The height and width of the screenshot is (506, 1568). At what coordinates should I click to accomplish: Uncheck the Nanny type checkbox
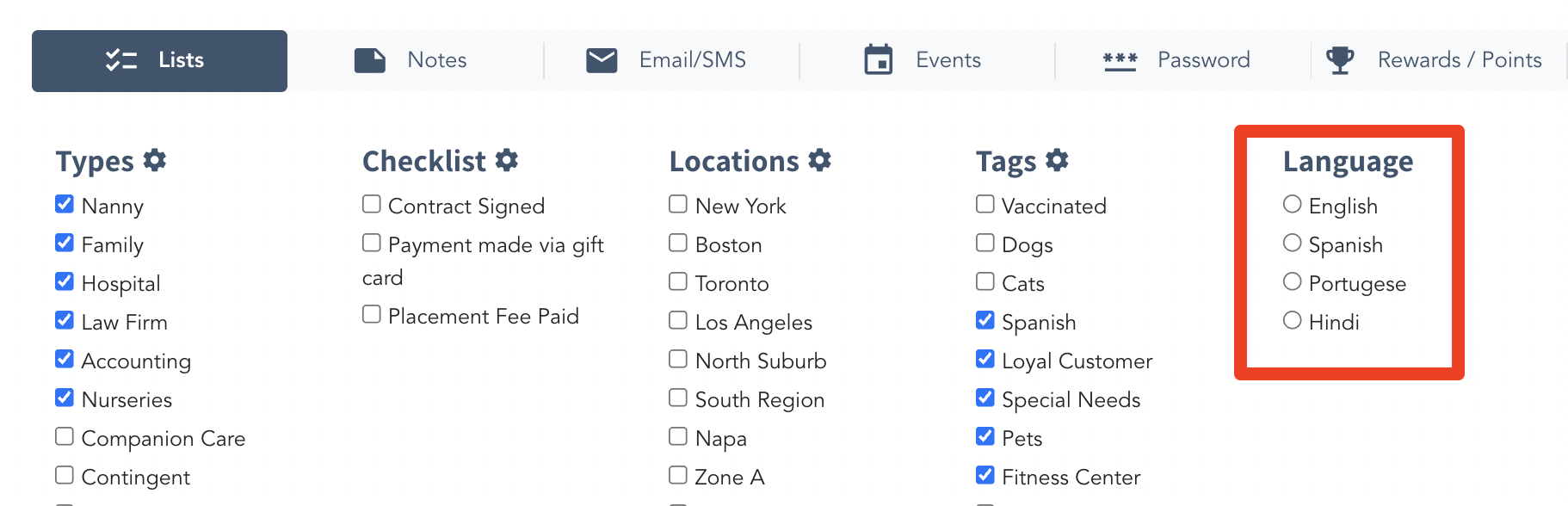point(65,204)
